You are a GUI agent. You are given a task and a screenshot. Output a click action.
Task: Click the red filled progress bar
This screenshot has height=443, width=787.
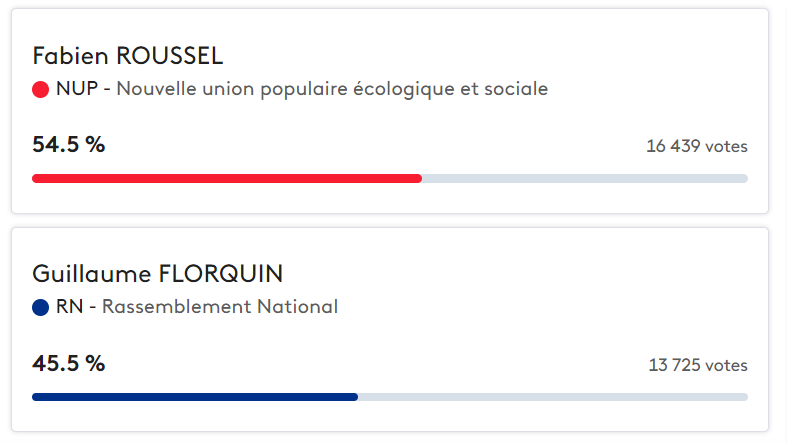pyautogui.click(x=227, y=179)
